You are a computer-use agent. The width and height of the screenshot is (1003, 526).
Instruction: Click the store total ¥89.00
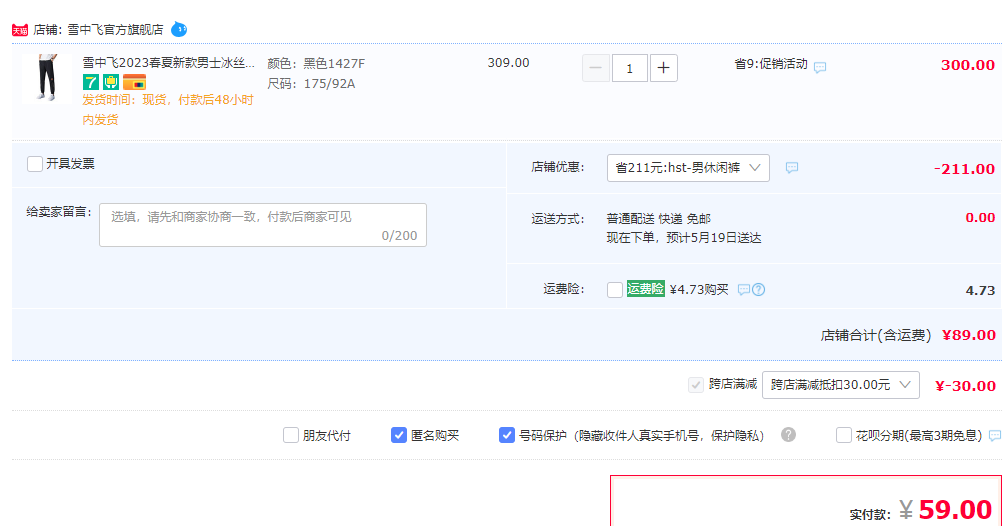click(968, 335)
